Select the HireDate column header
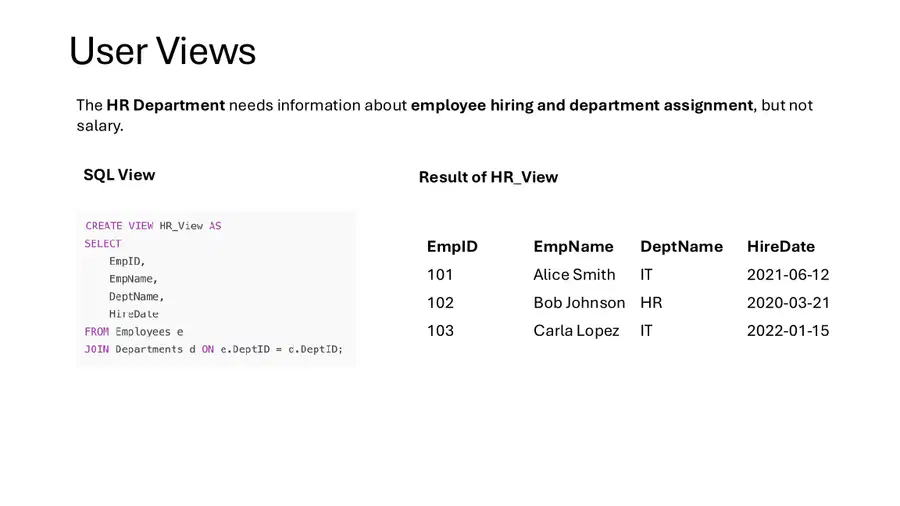 pyautogui.click(x=781, y=247)
